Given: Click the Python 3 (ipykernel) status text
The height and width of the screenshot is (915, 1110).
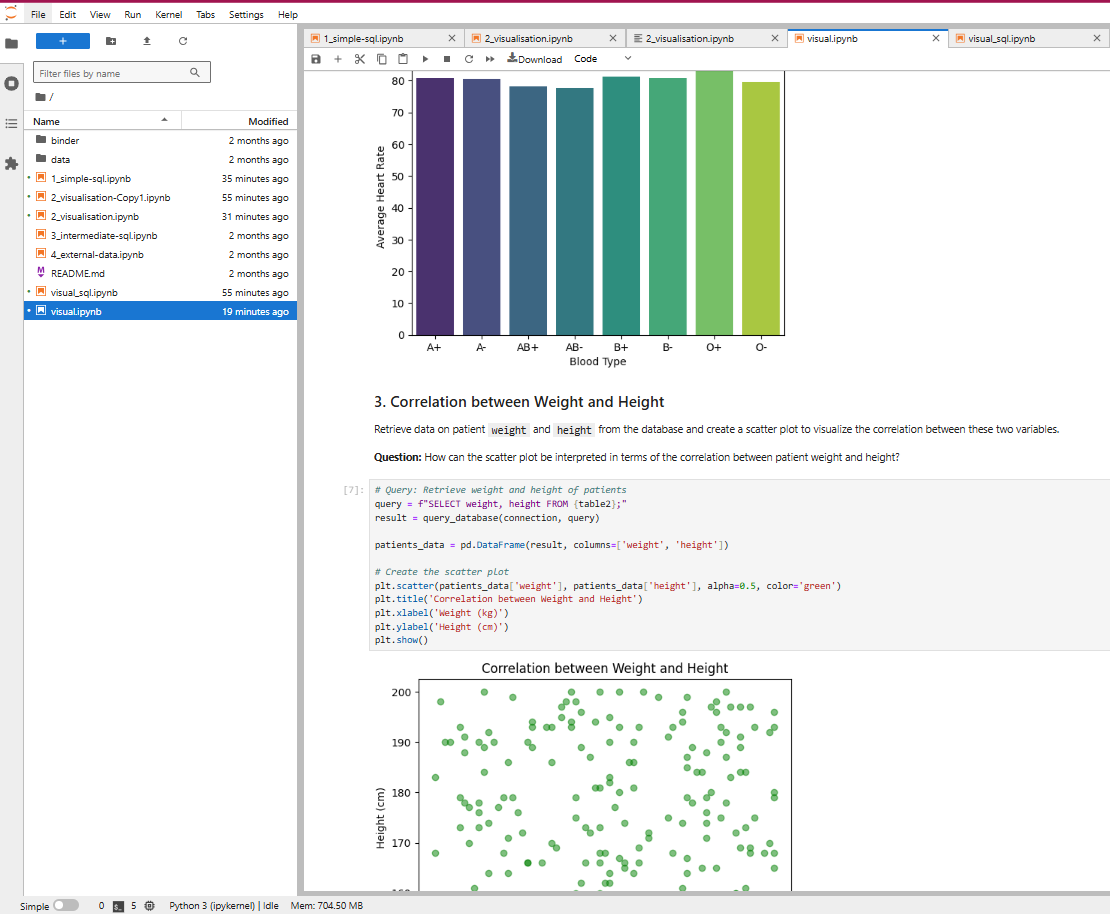Looking at the screenshot, I should pos(224,906).
